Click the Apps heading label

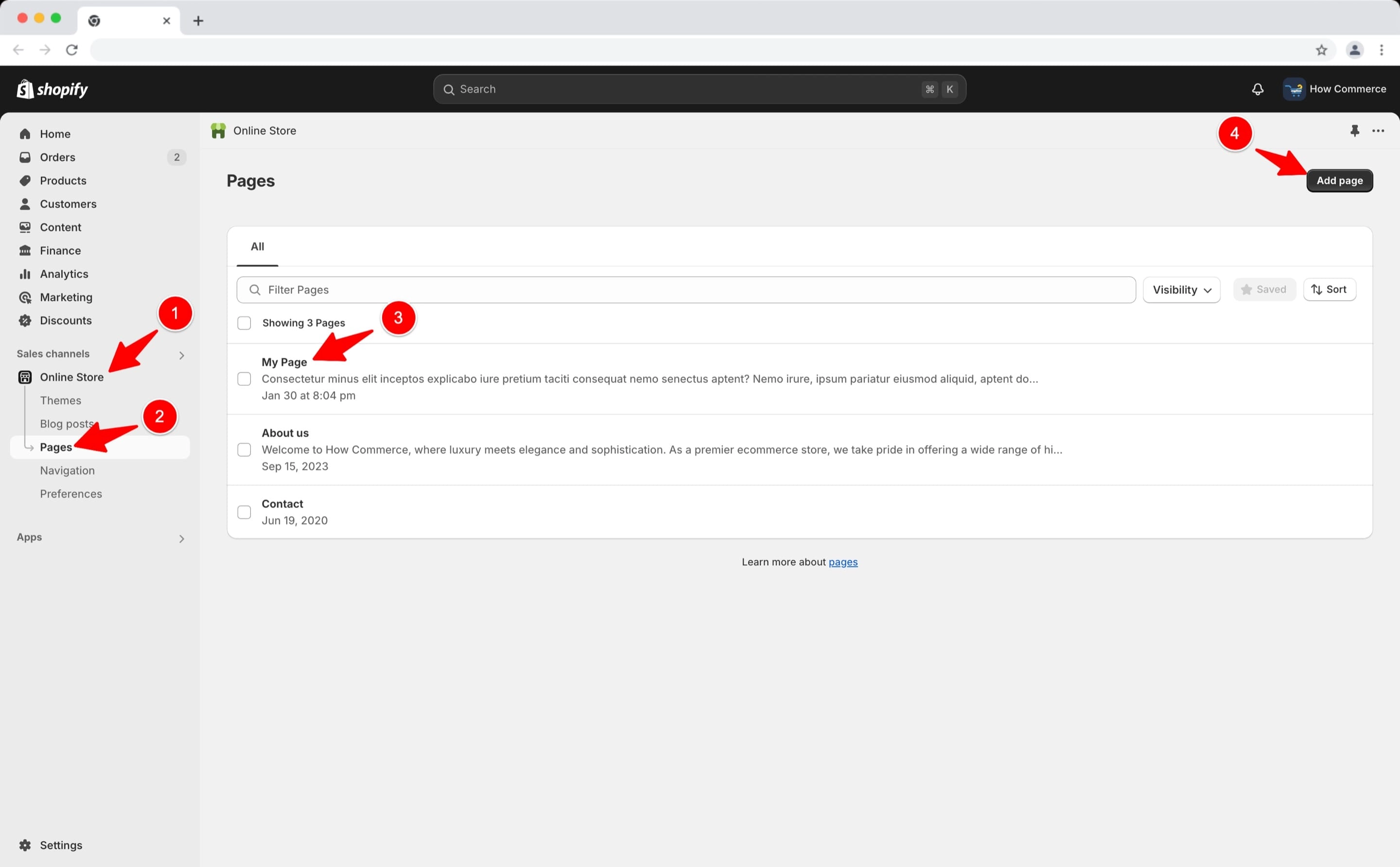[29, 538]
